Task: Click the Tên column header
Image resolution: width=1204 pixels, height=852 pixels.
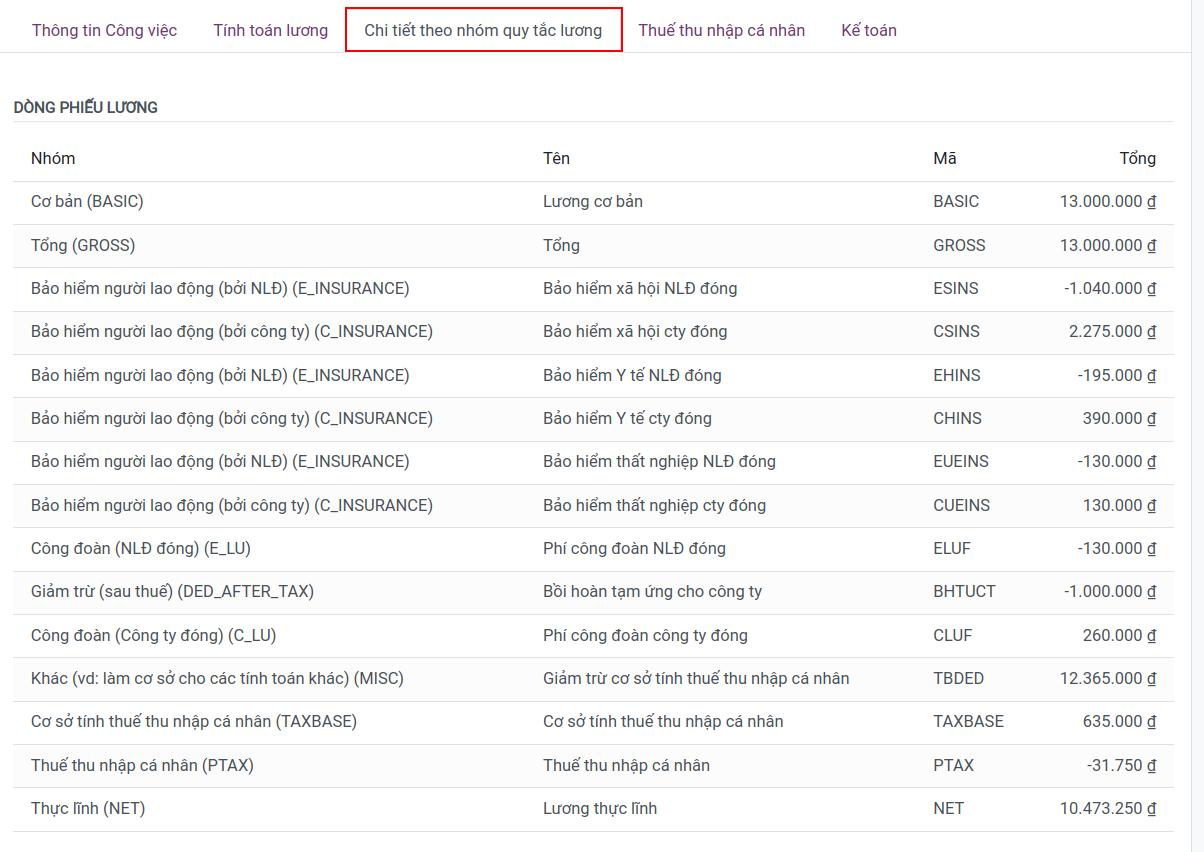Action: pos(555,158)
